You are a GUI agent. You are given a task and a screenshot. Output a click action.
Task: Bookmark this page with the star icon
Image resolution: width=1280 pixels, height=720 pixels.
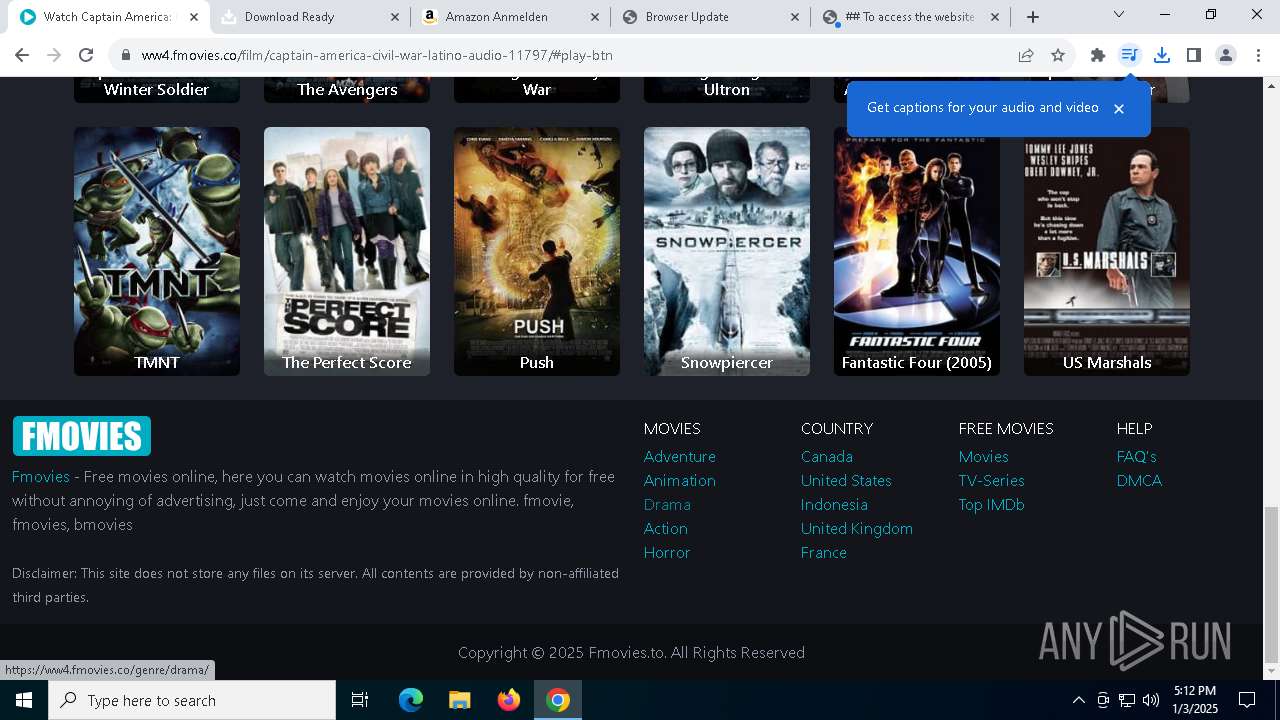(1058, 55)
